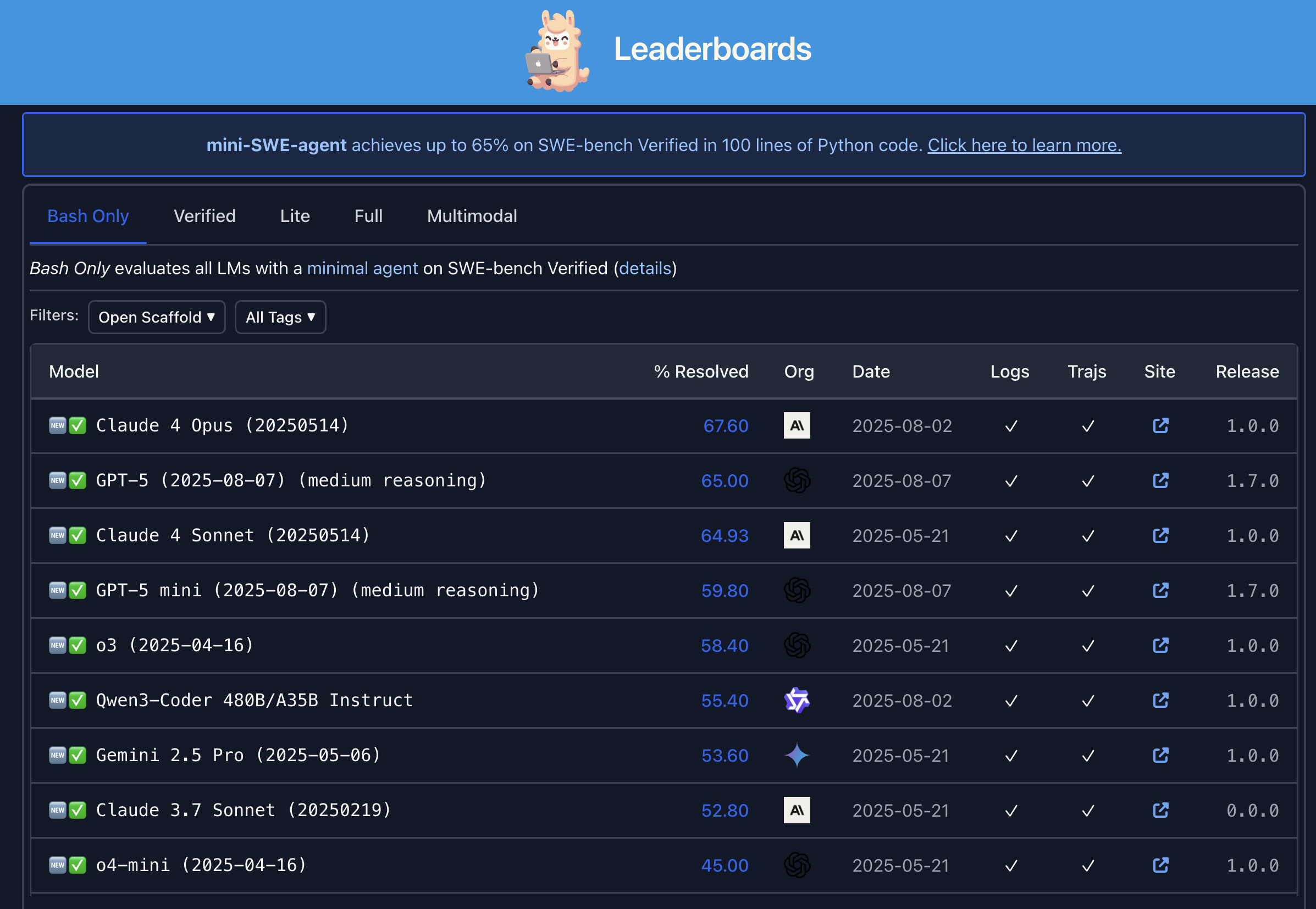Screen dimensions: 1316x909
Task: Open site link for Qwen3-Coder 480B/A35B Instruct
Action: 1160,701
